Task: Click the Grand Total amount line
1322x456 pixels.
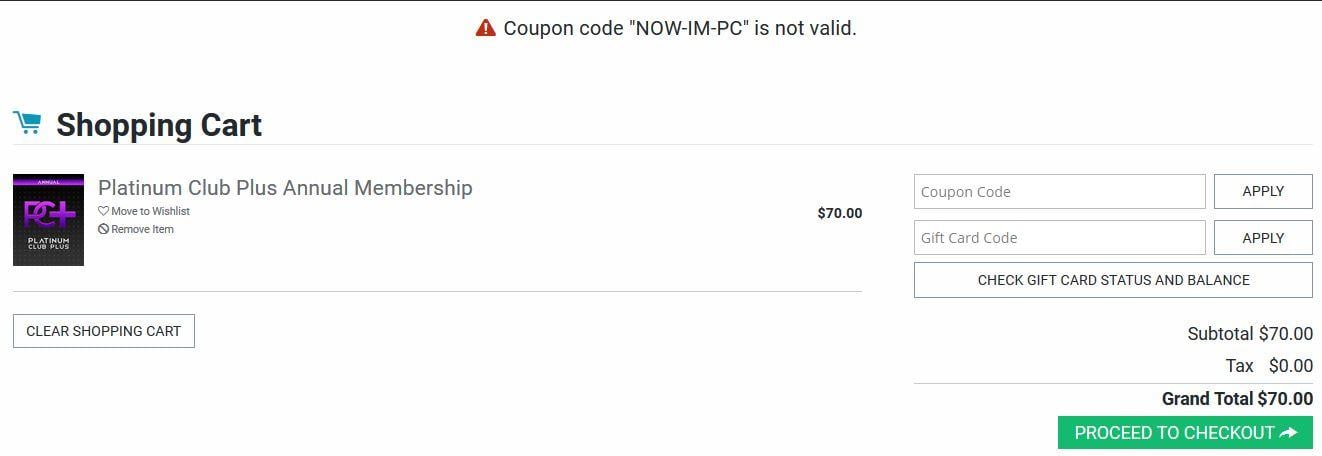Action: pos(1237,399)
